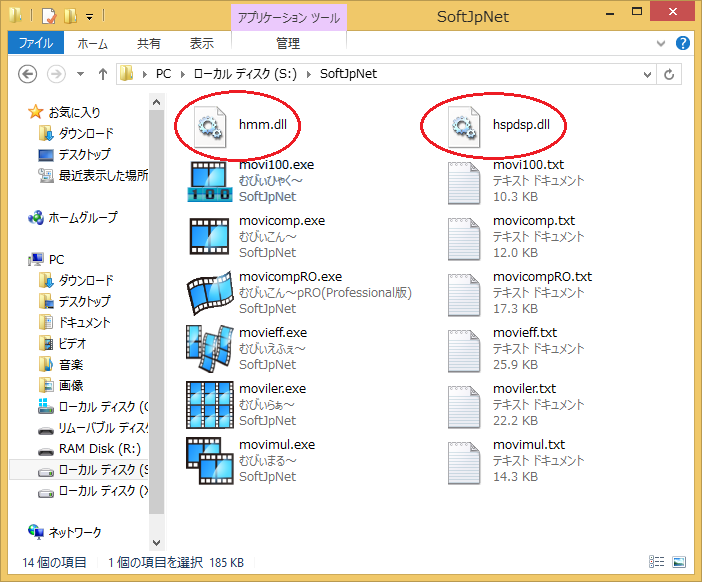Open the 共有 ribbon tab

149,43
